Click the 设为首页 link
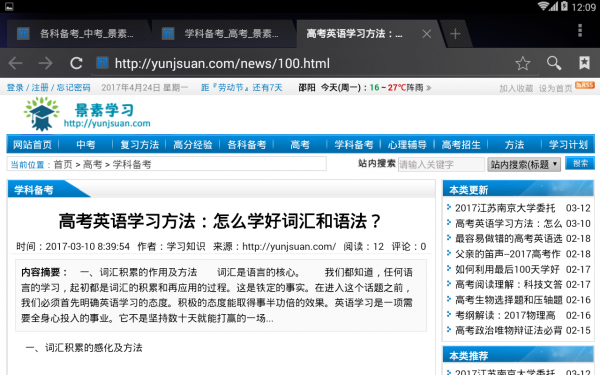The image size is (600, 375). tap(556, 88)
